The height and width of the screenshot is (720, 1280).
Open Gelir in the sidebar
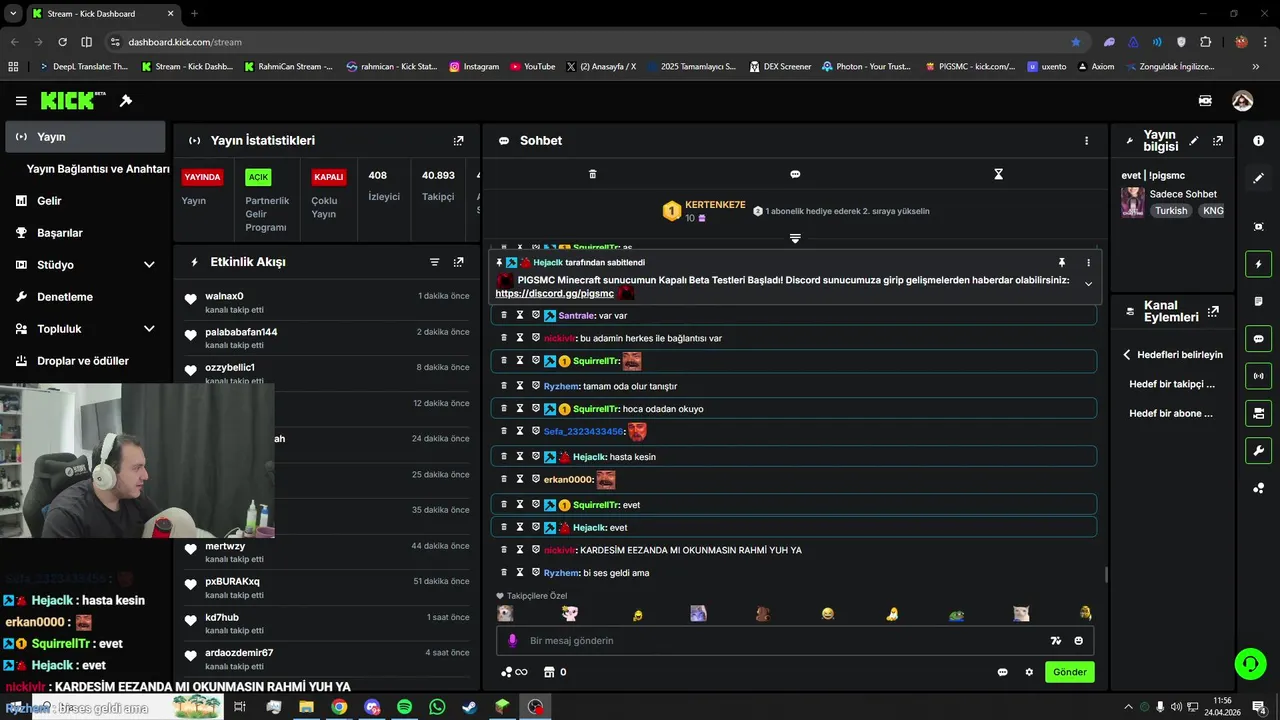click(x=85, y=201)
